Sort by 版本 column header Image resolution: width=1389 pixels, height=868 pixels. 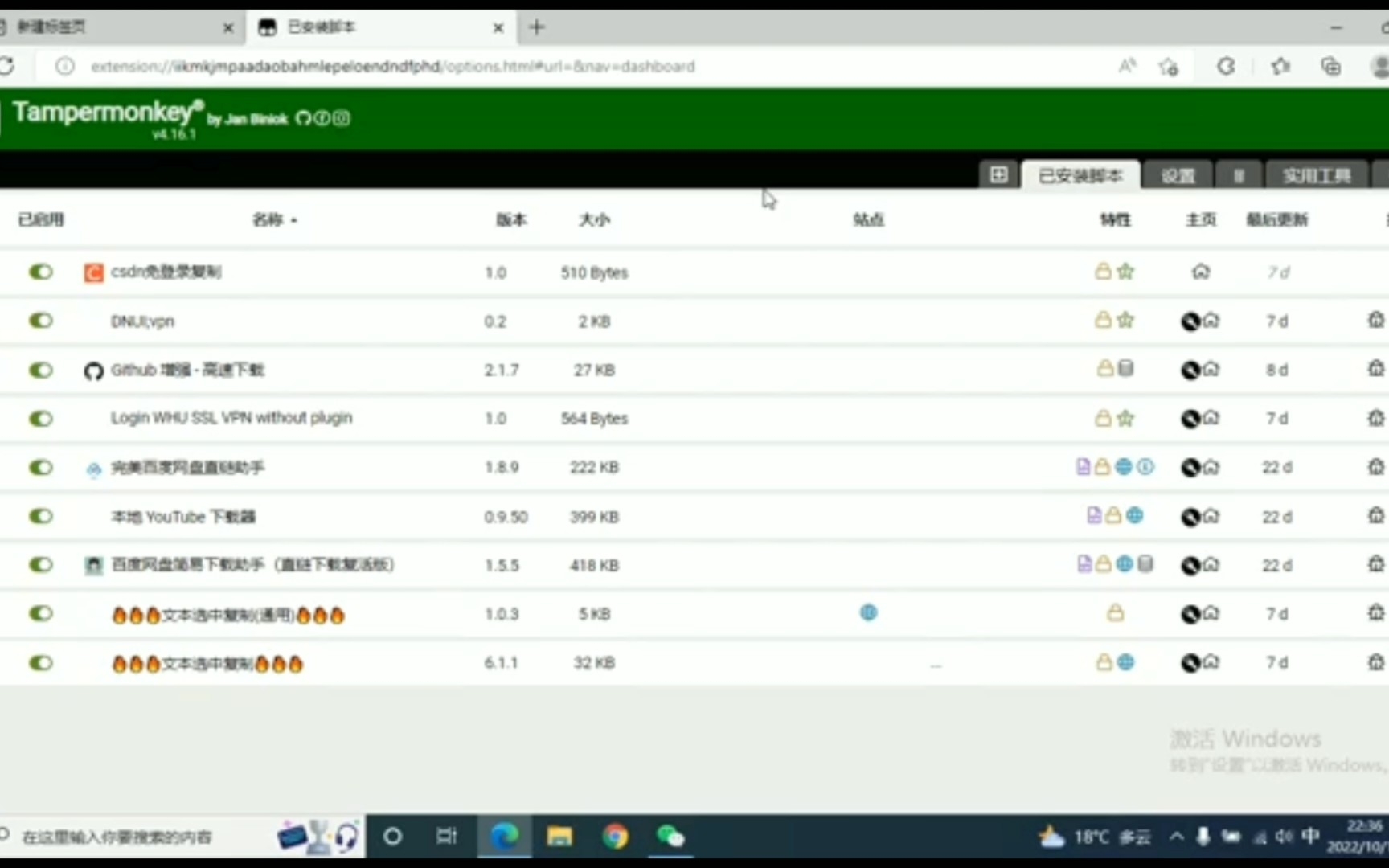point(511,219)
